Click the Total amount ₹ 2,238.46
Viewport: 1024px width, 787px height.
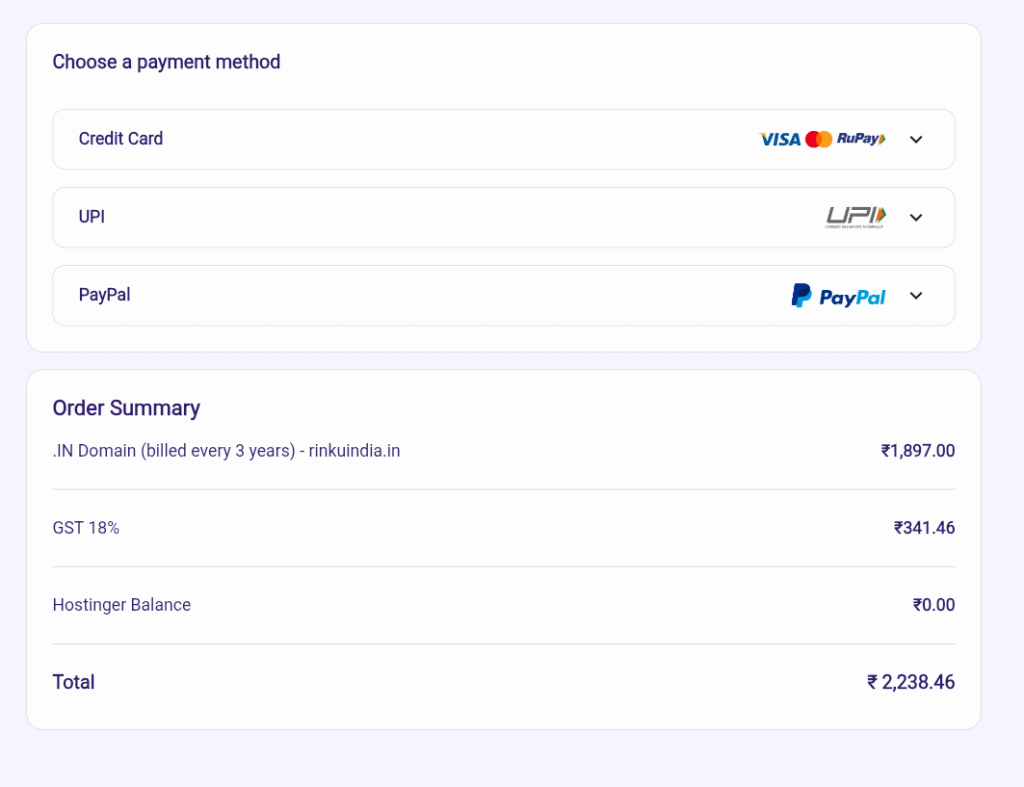coord(911,683)
